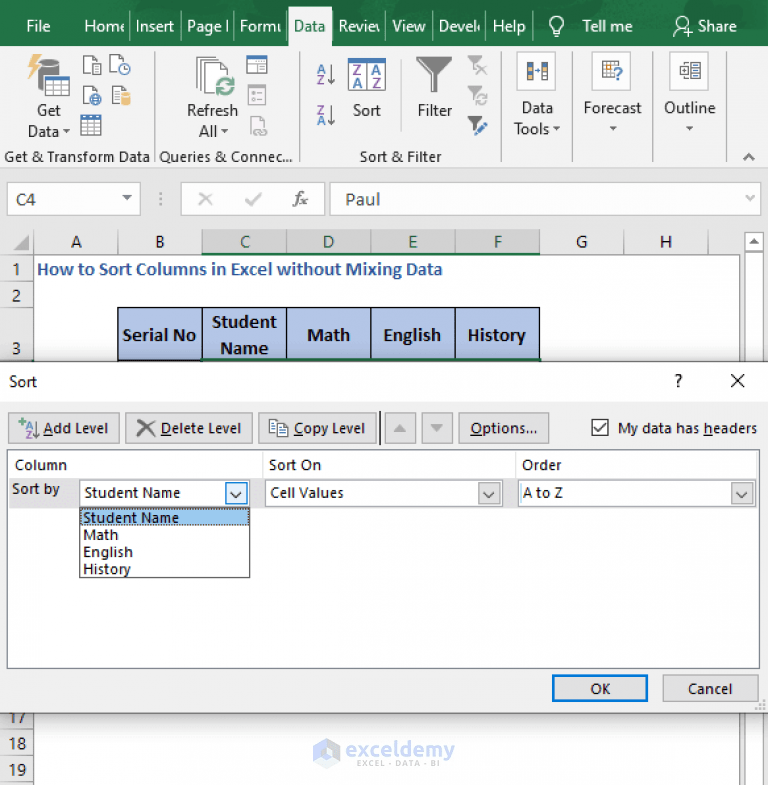Viewport: 768px width, 785px height.
Task: Sort Z to A descending icon
Action: click(325, 115)
